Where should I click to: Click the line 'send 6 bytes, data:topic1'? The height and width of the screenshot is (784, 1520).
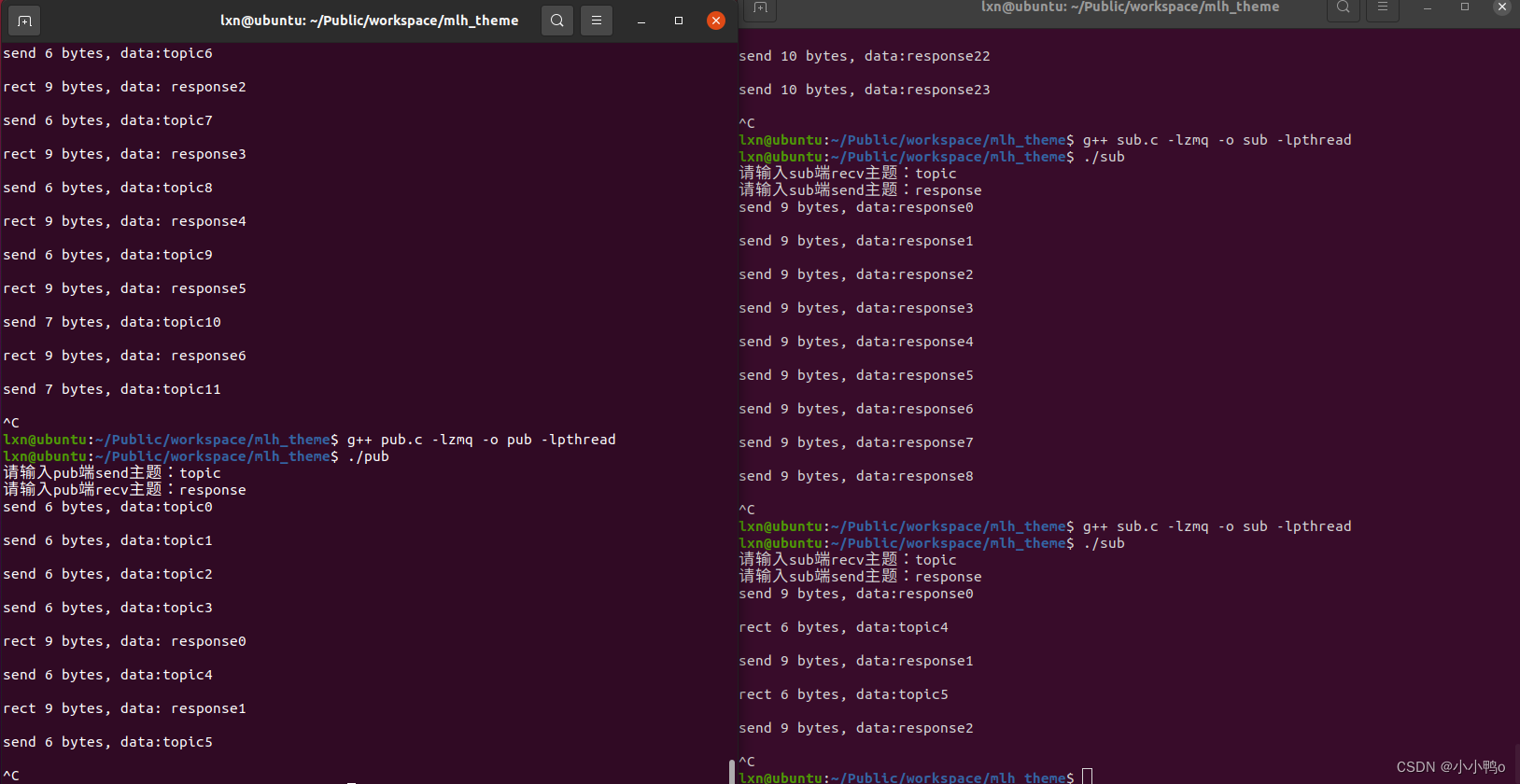pyautogui.click(x=107, y=540)
